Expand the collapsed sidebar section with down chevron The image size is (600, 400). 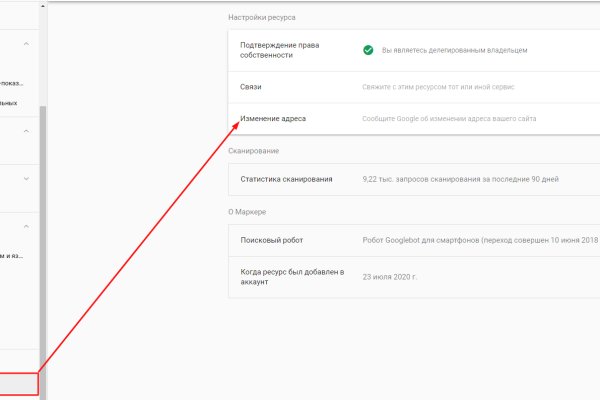(26, 180)
